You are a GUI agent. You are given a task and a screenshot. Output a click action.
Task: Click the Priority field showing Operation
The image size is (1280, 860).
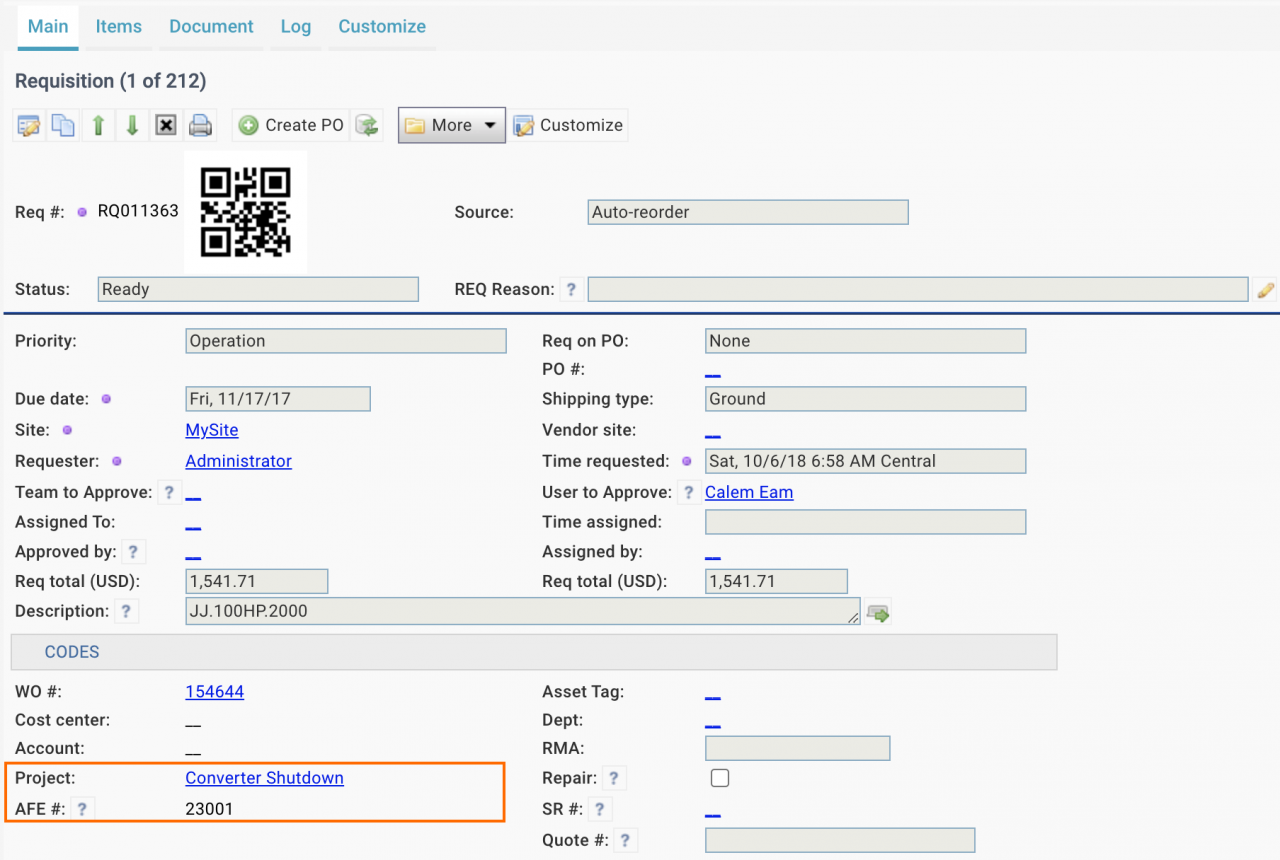click(x=346, y=341)
